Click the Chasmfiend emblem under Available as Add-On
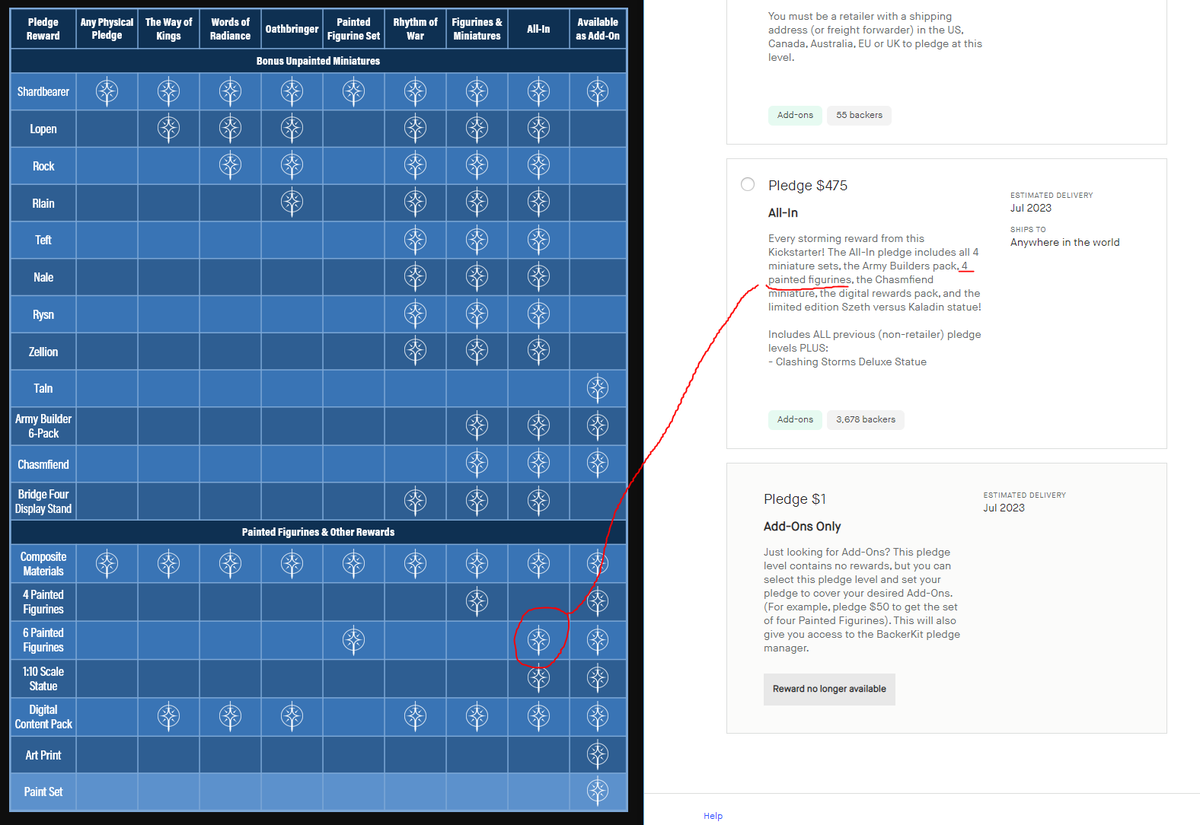The width and height of the screenshot is (1200, 825). click(597, 463)
